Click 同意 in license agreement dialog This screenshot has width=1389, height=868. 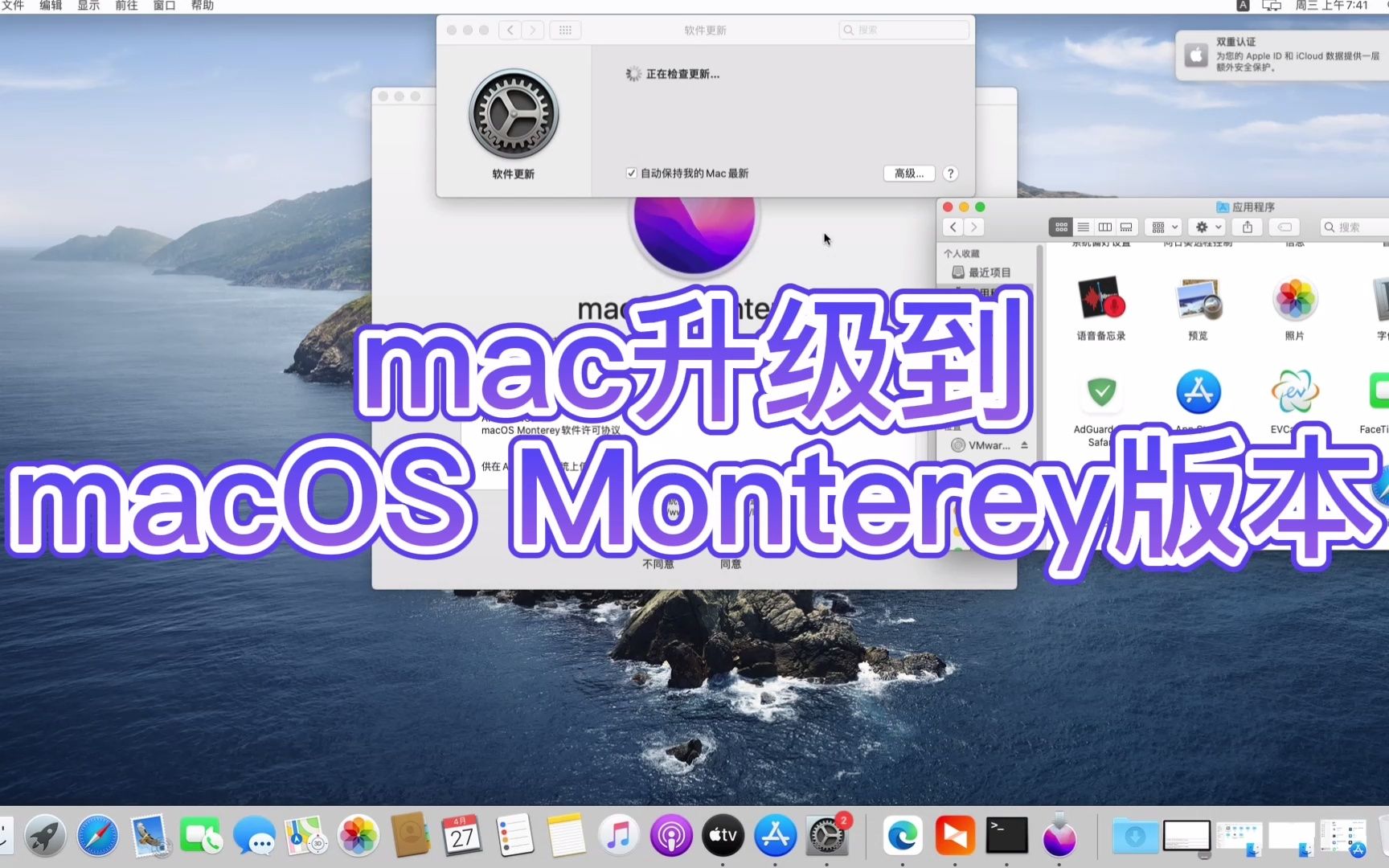click(731, 564)
